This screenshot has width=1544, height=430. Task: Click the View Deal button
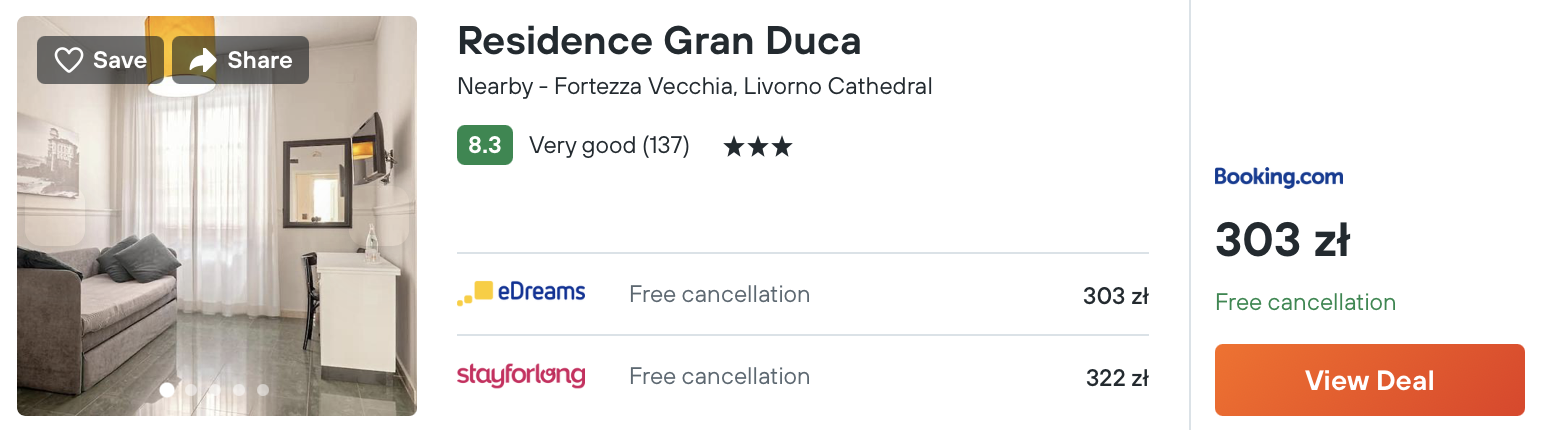click(x=1370, y=380)
